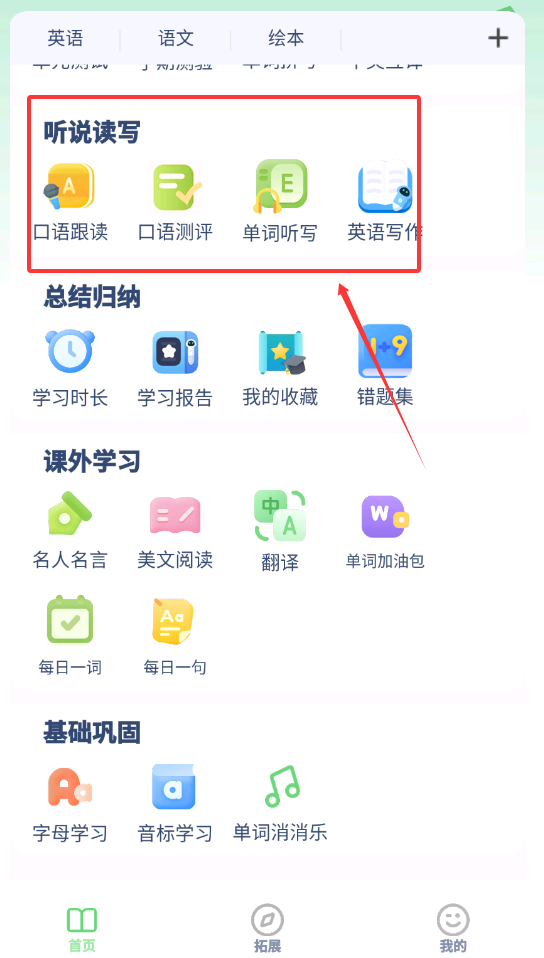This screenshot has width=544, height=958.
Task: Open 名人名言 famous quotes
Action: click(69, 514)
